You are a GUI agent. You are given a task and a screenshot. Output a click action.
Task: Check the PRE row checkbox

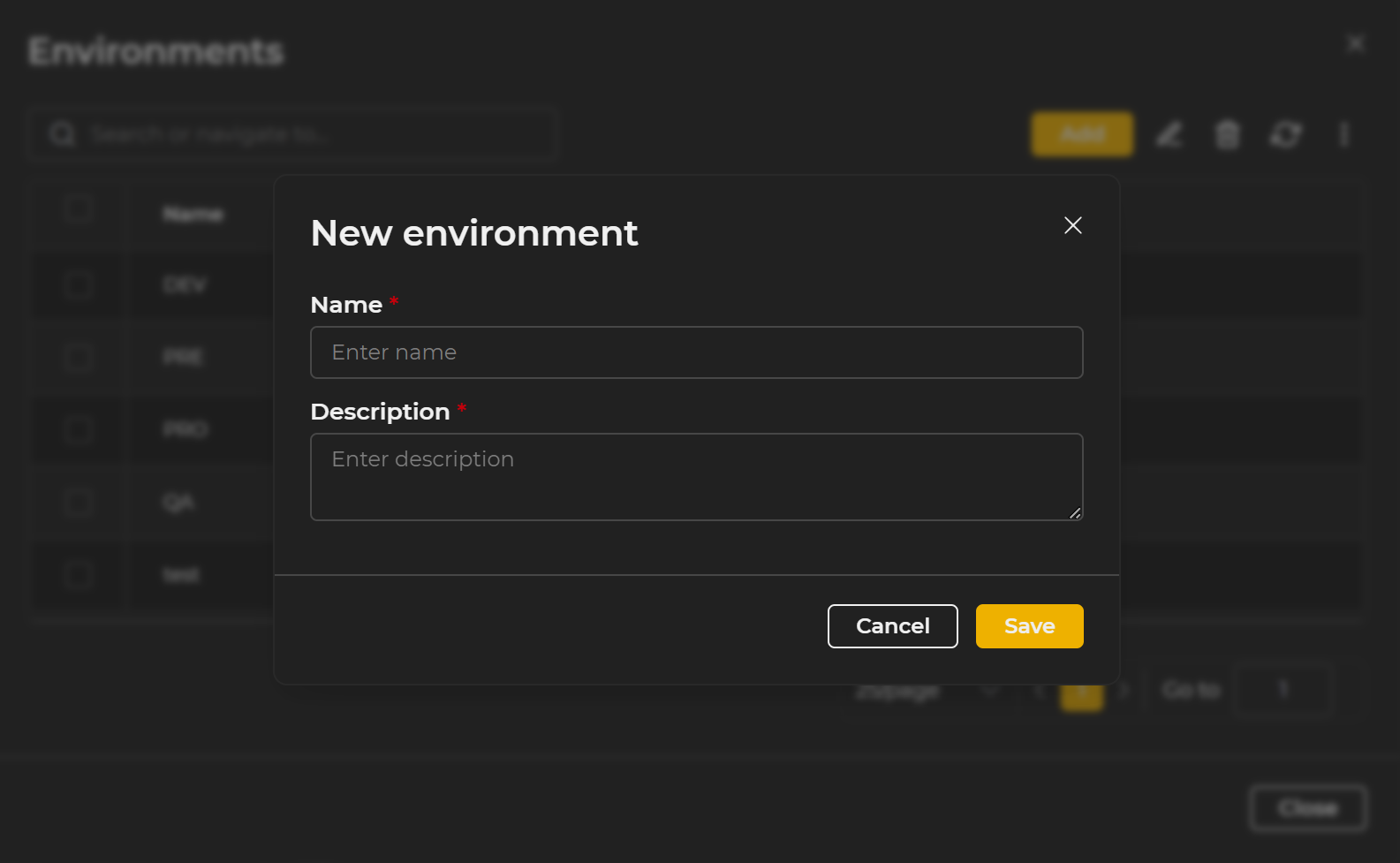tap(79, 358)
